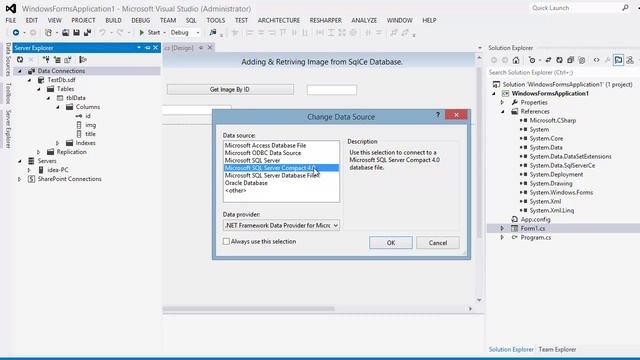Viewport: 640px width, 360px height.
Task: Expand the Properties node in Solution Explorer
Action: [502, 102]
